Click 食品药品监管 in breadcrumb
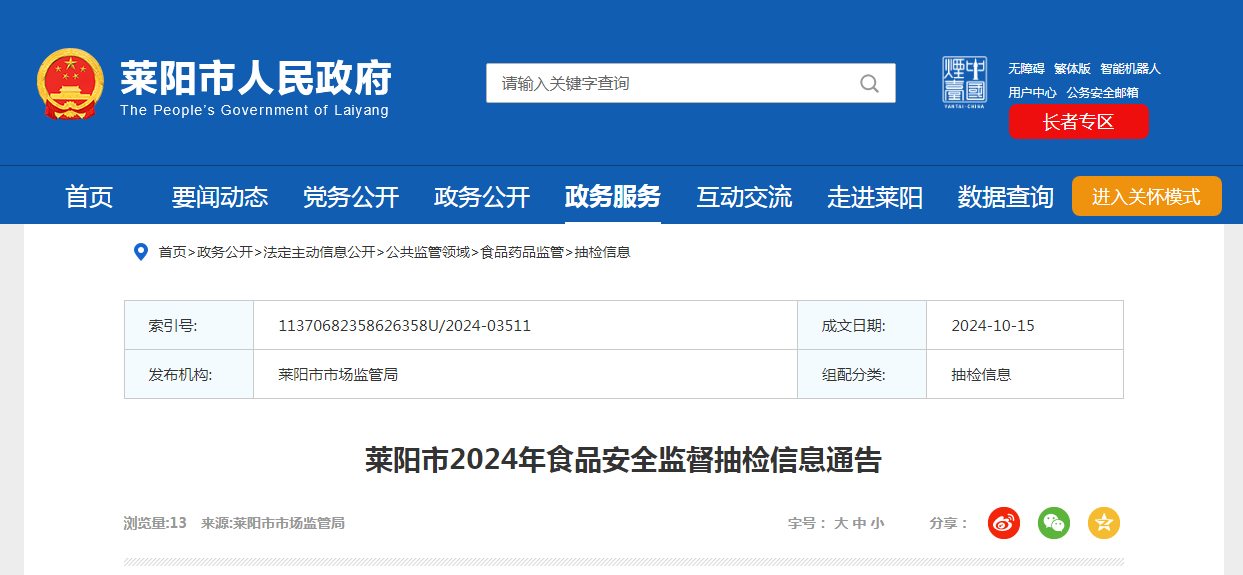 click(522, 252)
